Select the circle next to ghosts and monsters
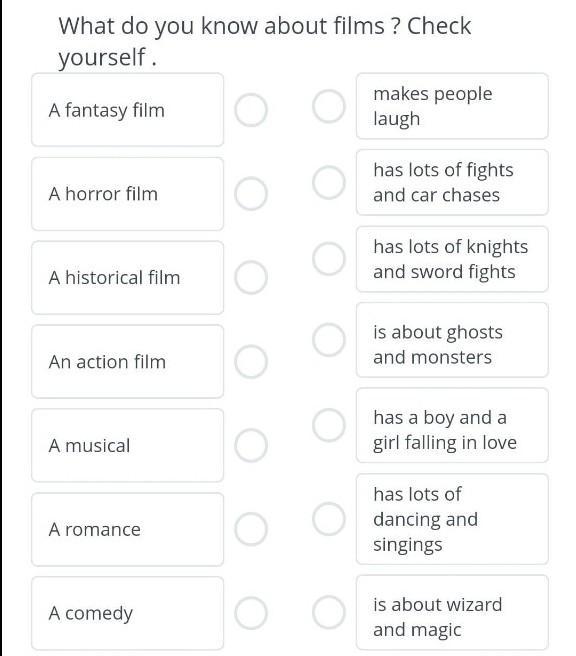 [x=329, y=340]
